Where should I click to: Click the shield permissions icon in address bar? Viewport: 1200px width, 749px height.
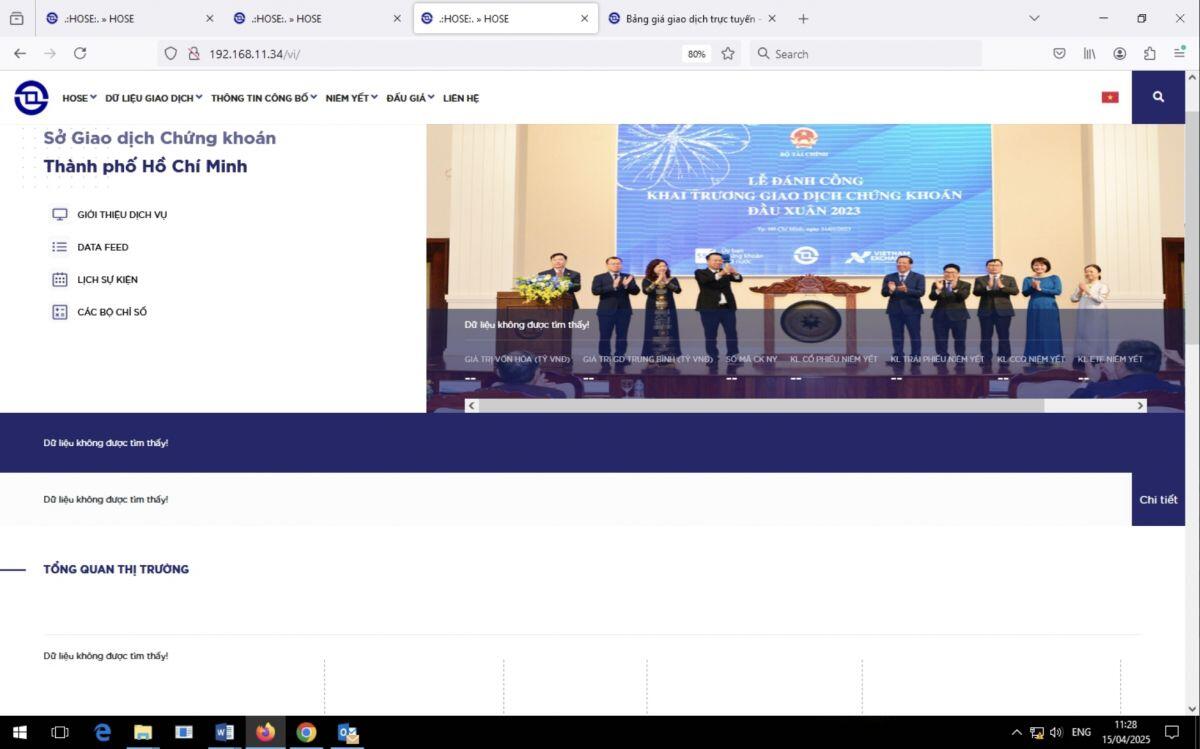170,53
